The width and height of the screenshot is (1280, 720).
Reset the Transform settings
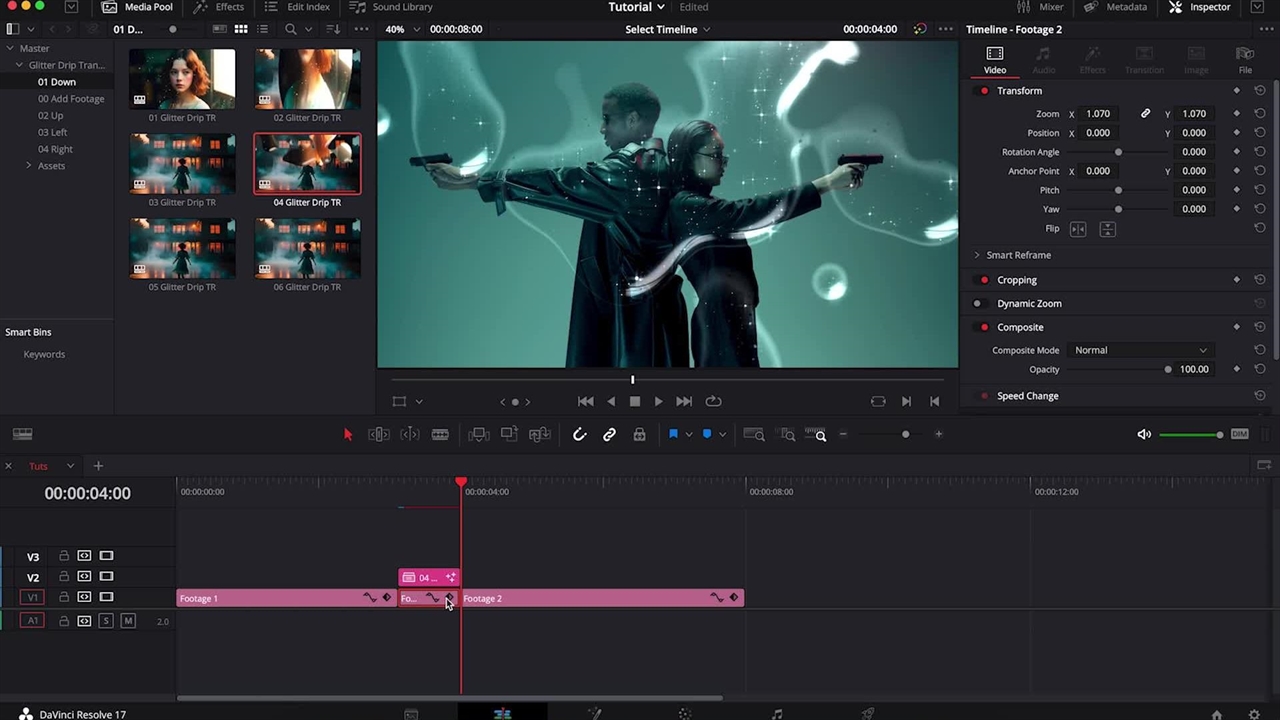1259,91
